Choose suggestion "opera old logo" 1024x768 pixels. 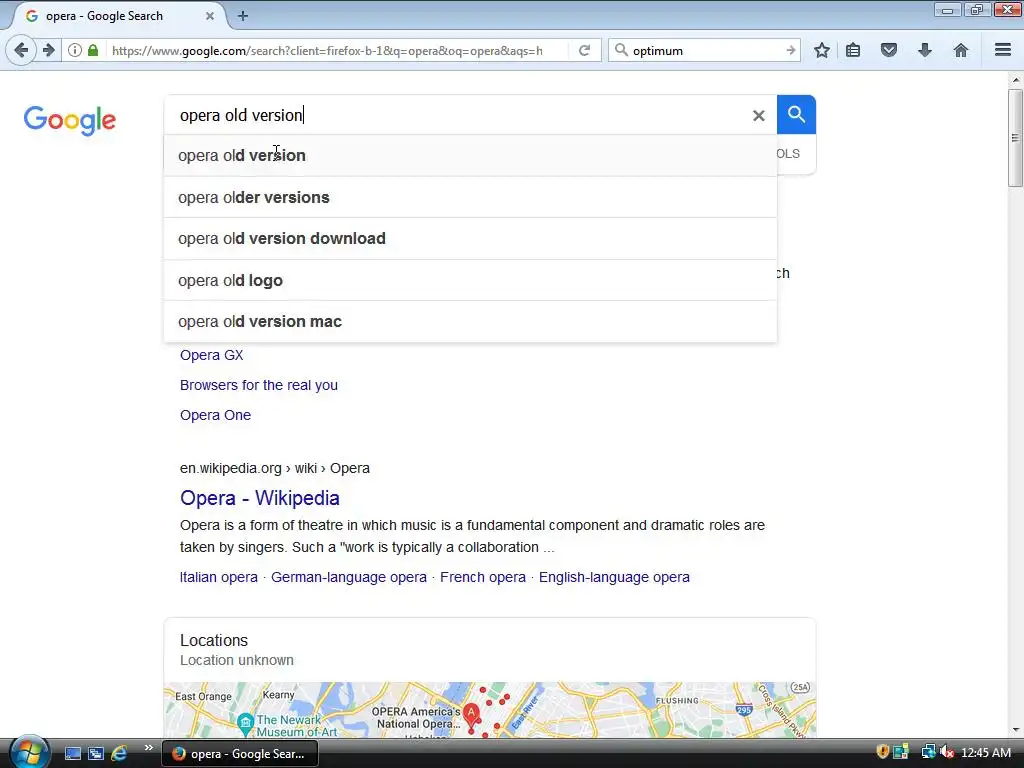click(x=470, y=280)
